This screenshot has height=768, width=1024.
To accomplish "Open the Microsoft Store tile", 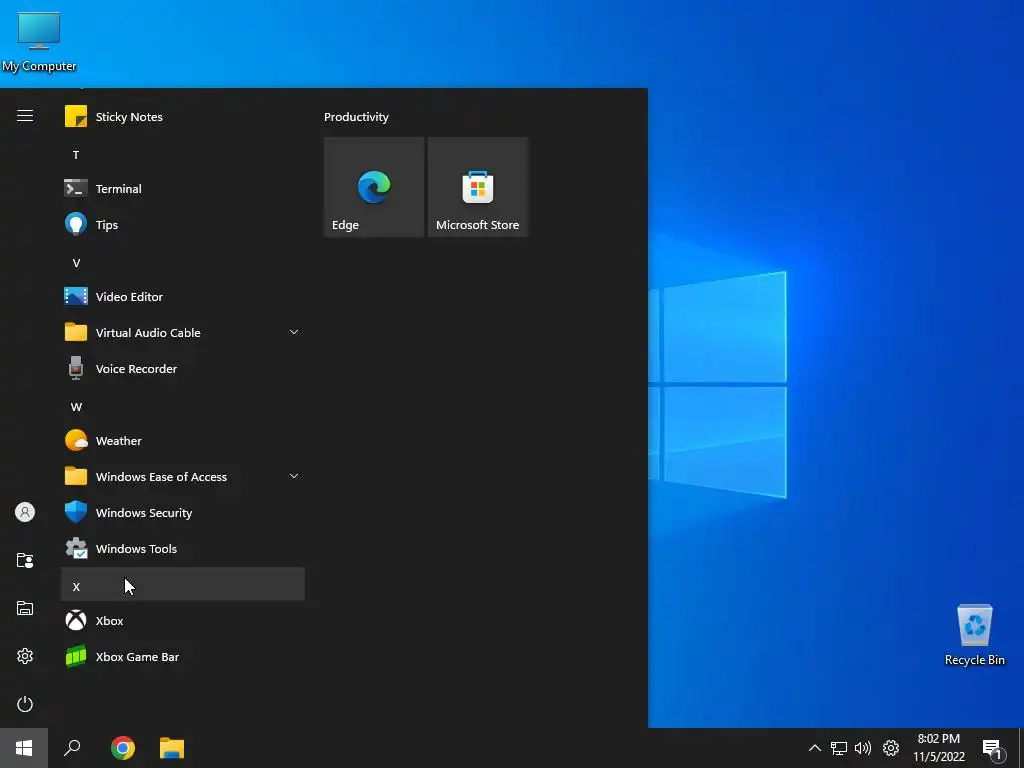I will pyautogui.click(x=478, y=187).
